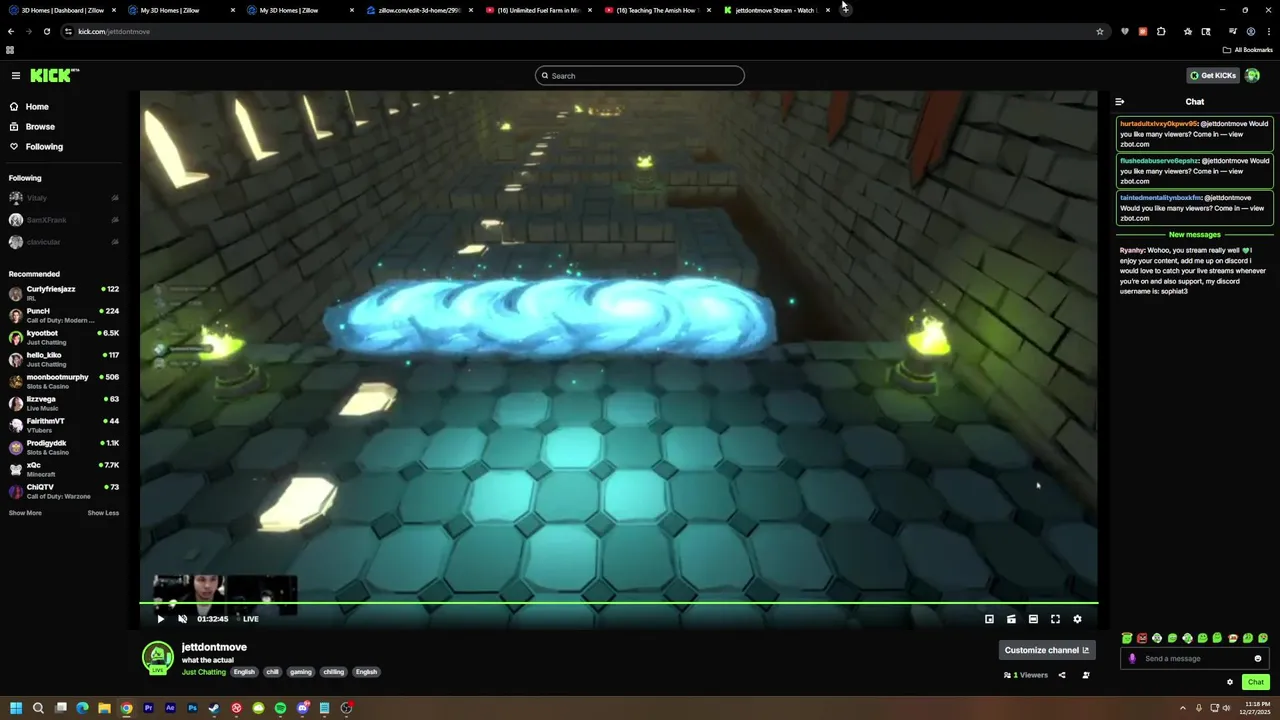1280x720 pixels.
Task: Open the Get KICKs button
Action: click(1212, 76)
